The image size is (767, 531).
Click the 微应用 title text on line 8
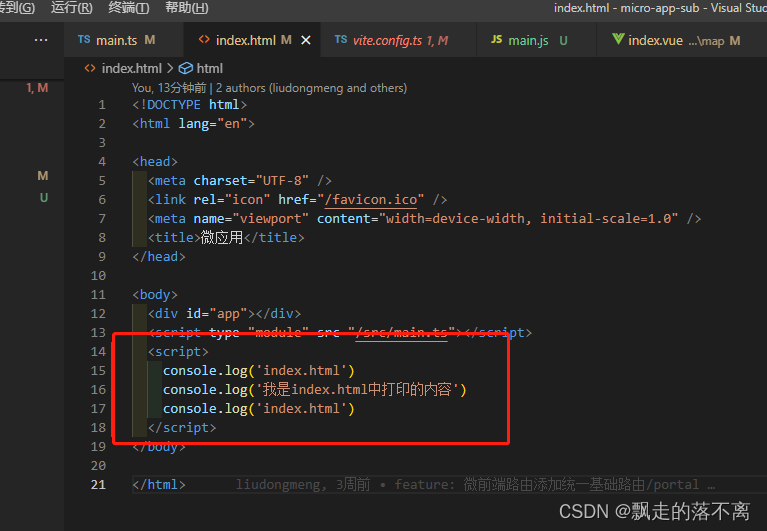[x=222, y=238]
